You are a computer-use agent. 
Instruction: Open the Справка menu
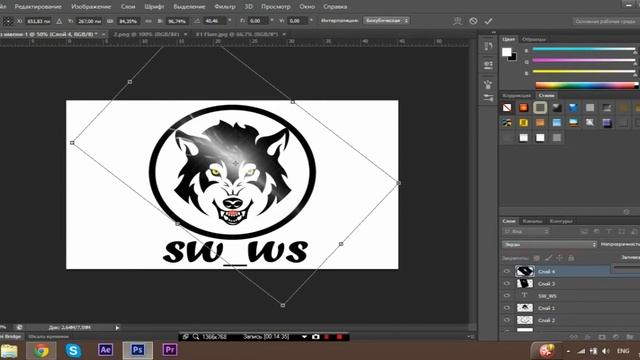click(x=335, y=7)
